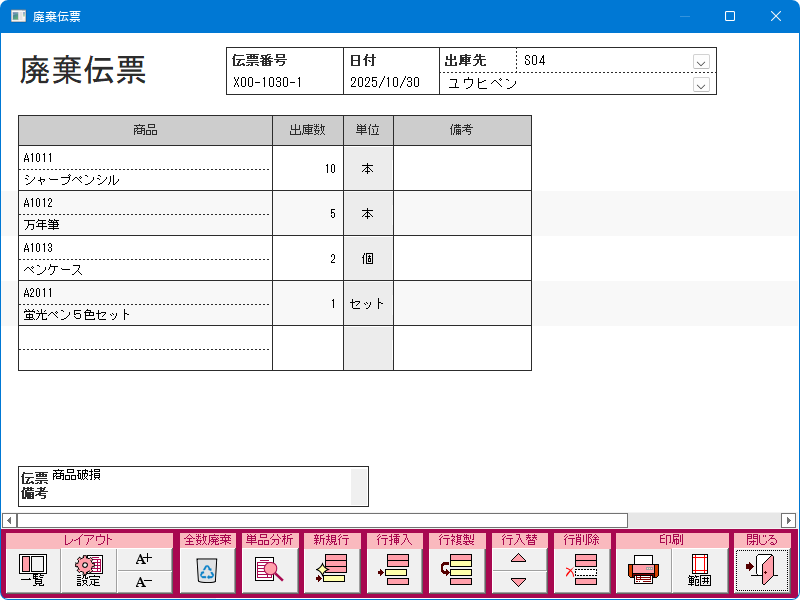Insert a row using 行挿入 icon

[394, 571]
